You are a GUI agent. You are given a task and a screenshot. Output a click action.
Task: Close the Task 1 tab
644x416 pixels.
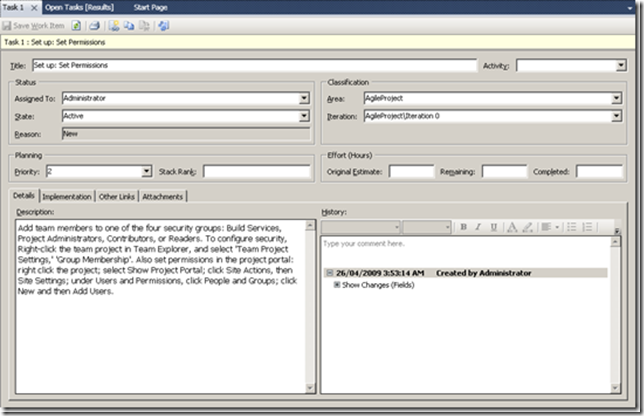point(34,8)
